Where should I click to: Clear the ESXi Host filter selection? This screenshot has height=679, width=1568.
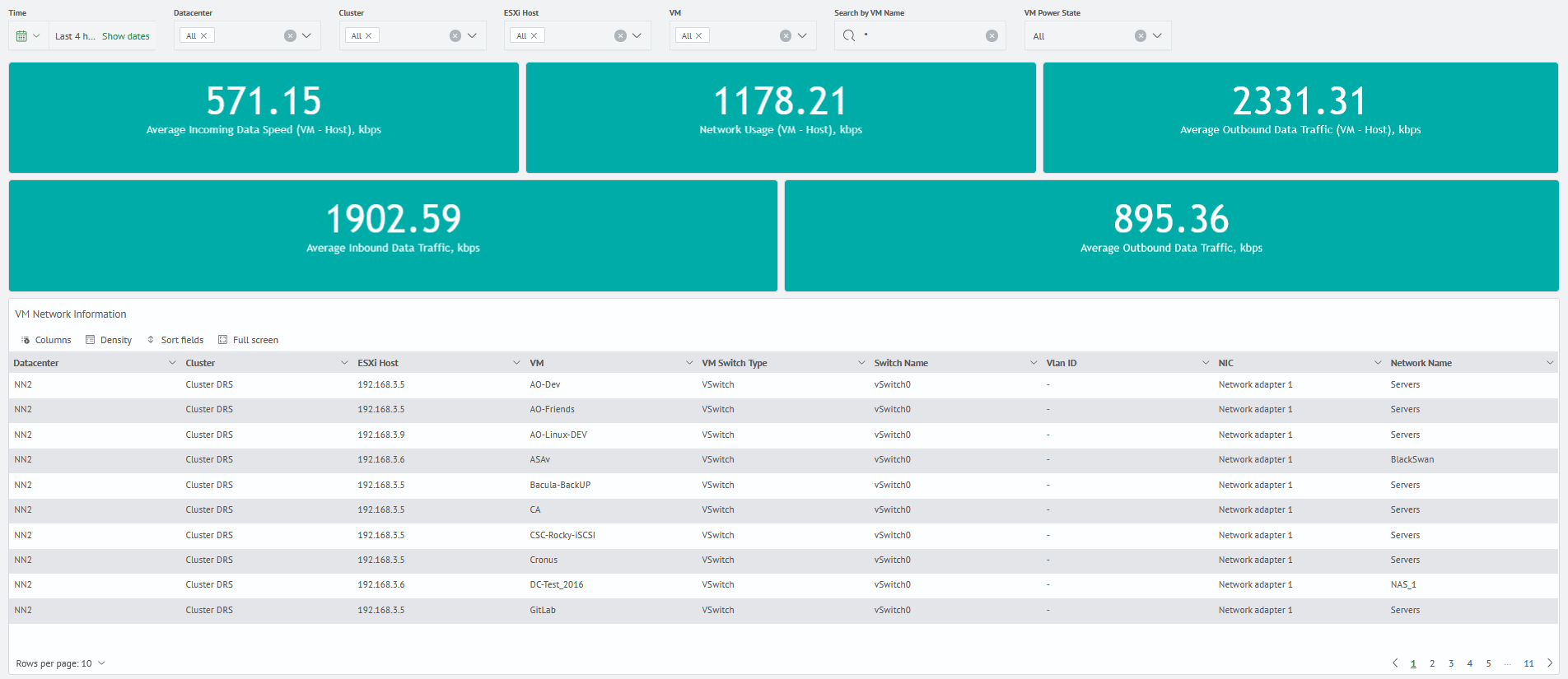[x=620, y=35]
